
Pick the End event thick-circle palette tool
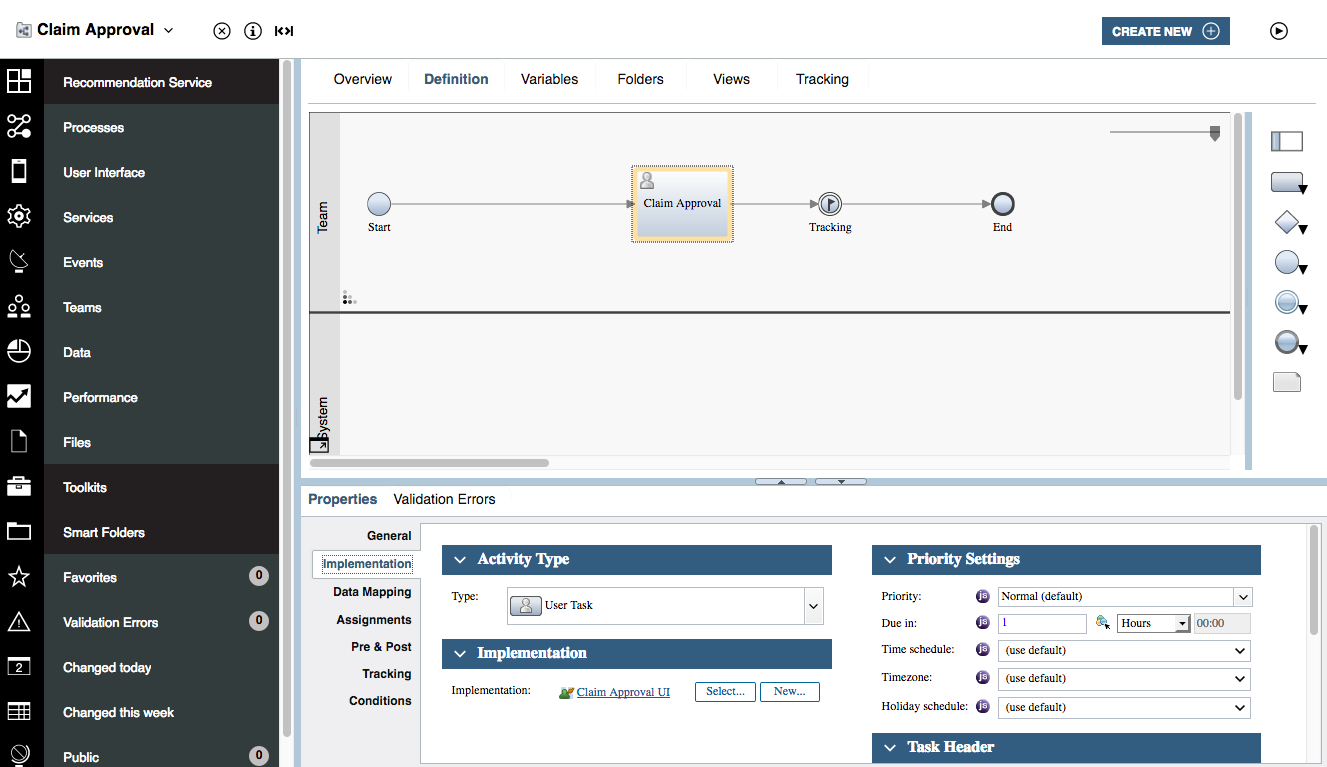(x=1290, y=343)
